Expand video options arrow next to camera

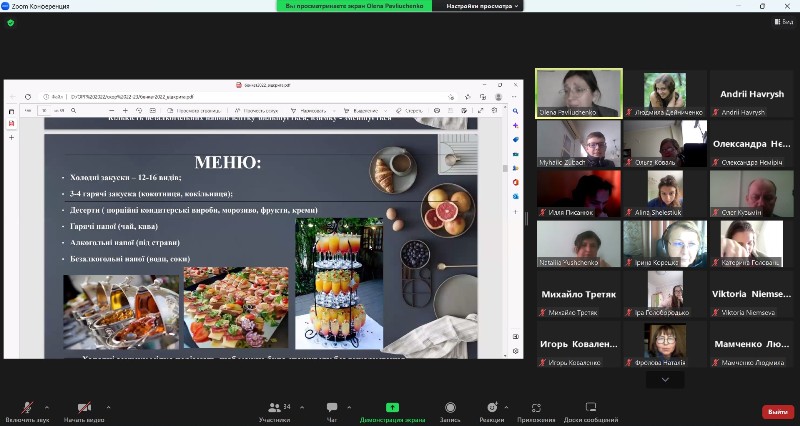[x=108, y=407]
